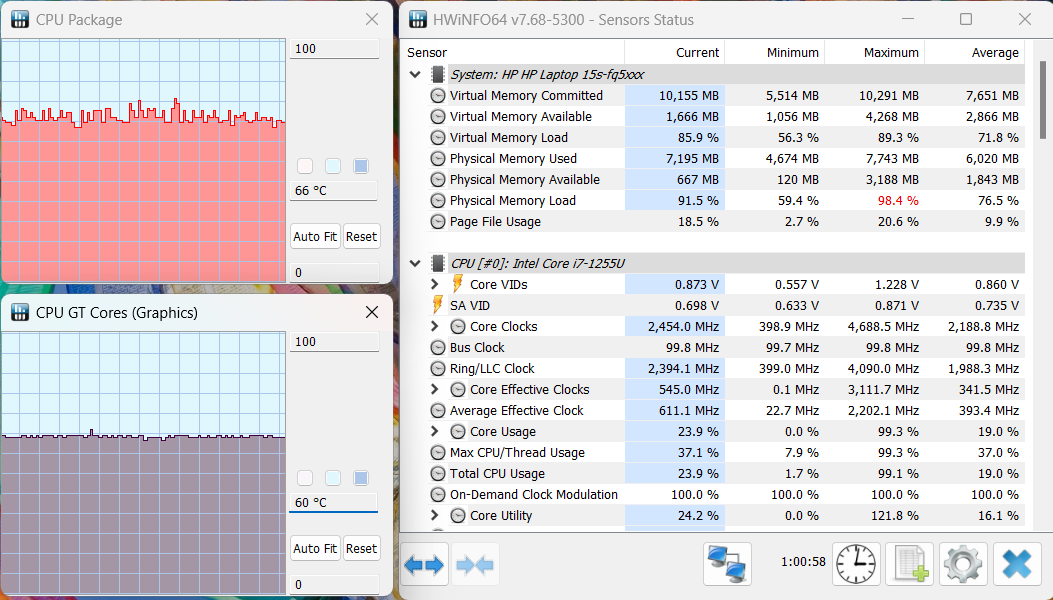Click the CPU GT Cores window app icon
The image size is (1053, 600).
point(20,312)
